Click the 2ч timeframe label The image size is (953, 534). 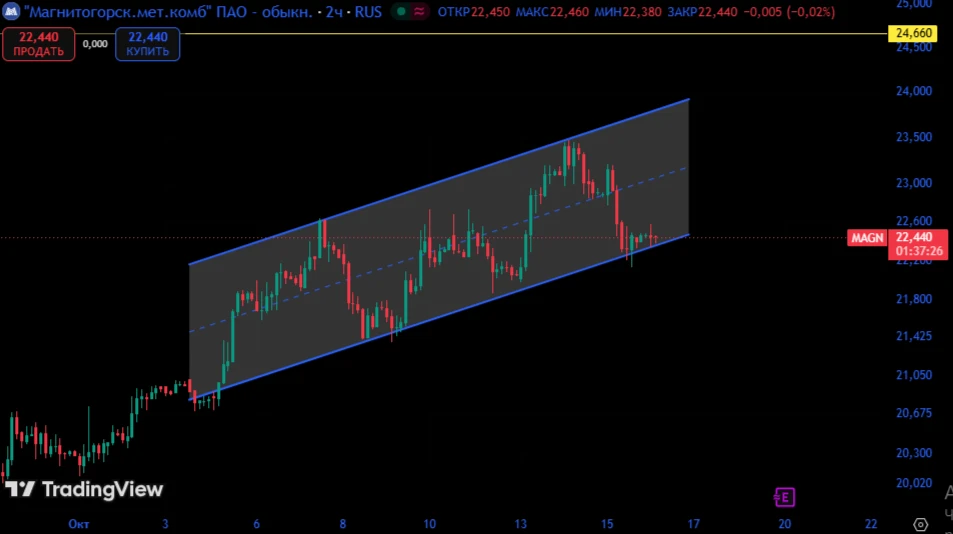pyautogui.click(x=334, y=12)
